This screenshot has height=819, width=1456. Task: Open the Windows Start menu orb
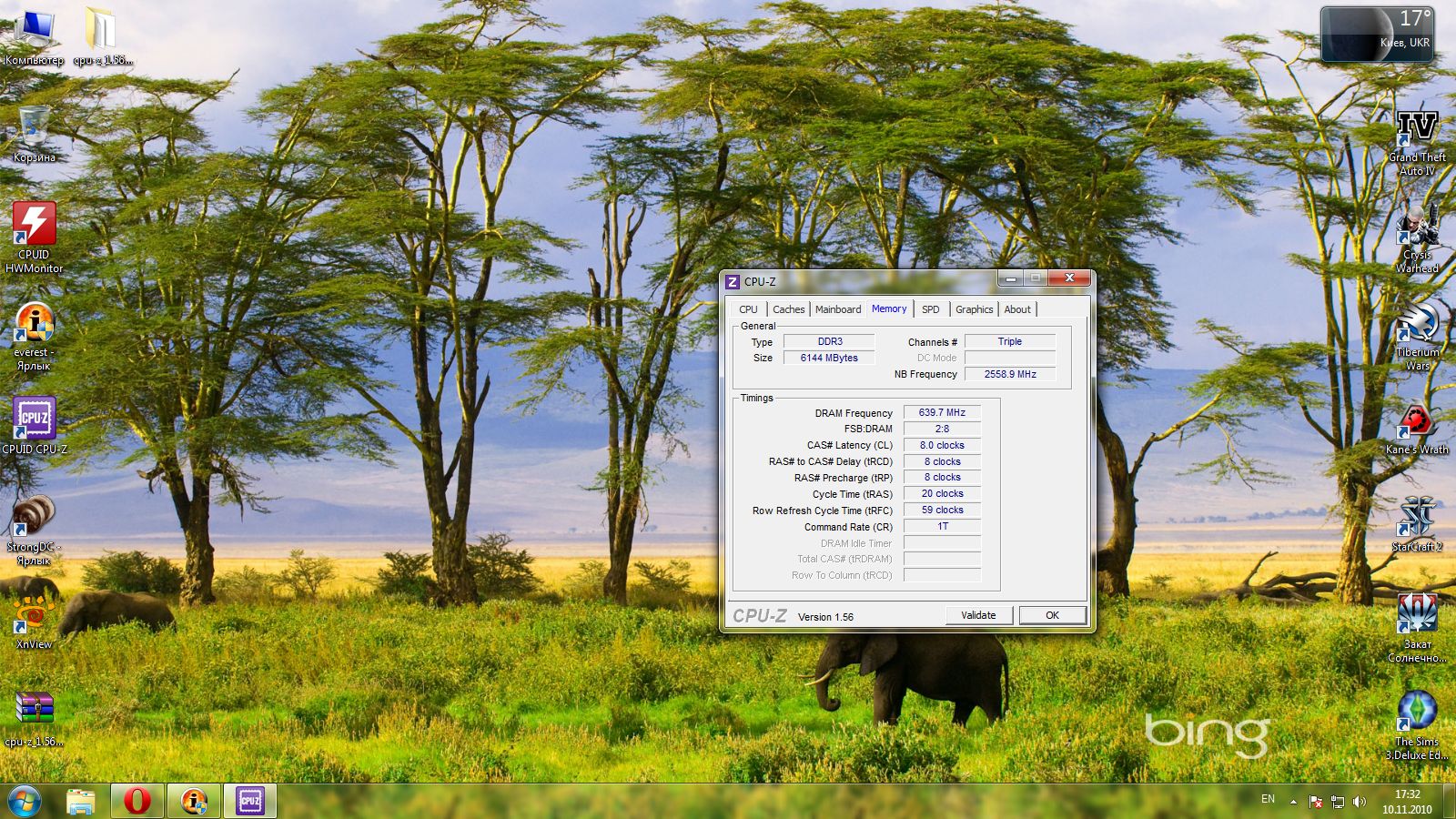24,801
